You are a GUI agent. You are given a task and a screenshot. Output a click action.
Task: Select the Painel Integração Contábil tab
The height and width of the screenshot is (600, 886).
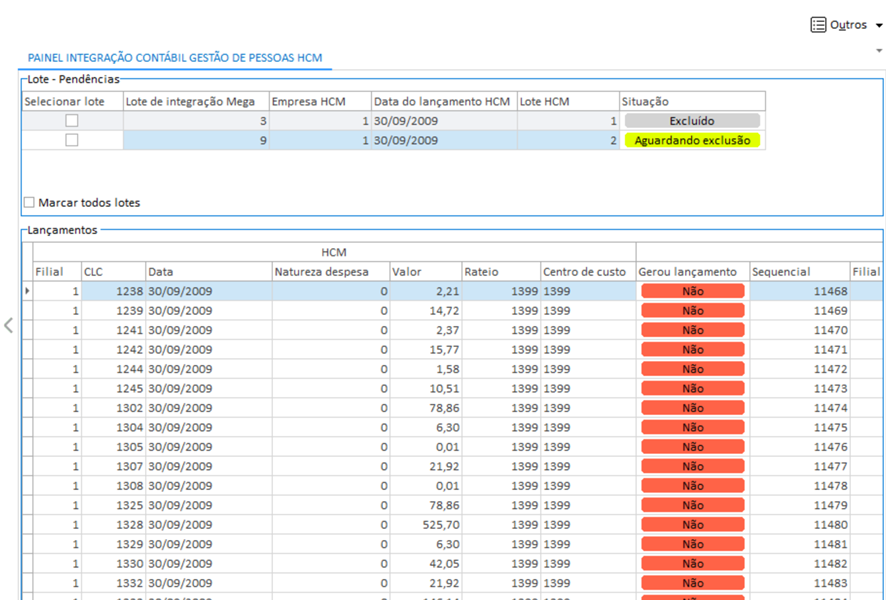point(175,59)
